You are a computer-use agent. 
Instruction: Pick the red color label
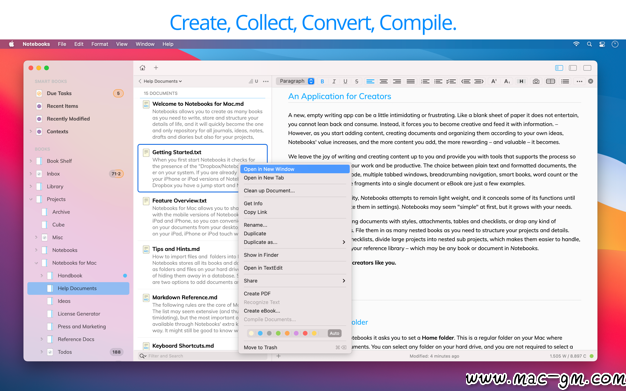[305, 333]
